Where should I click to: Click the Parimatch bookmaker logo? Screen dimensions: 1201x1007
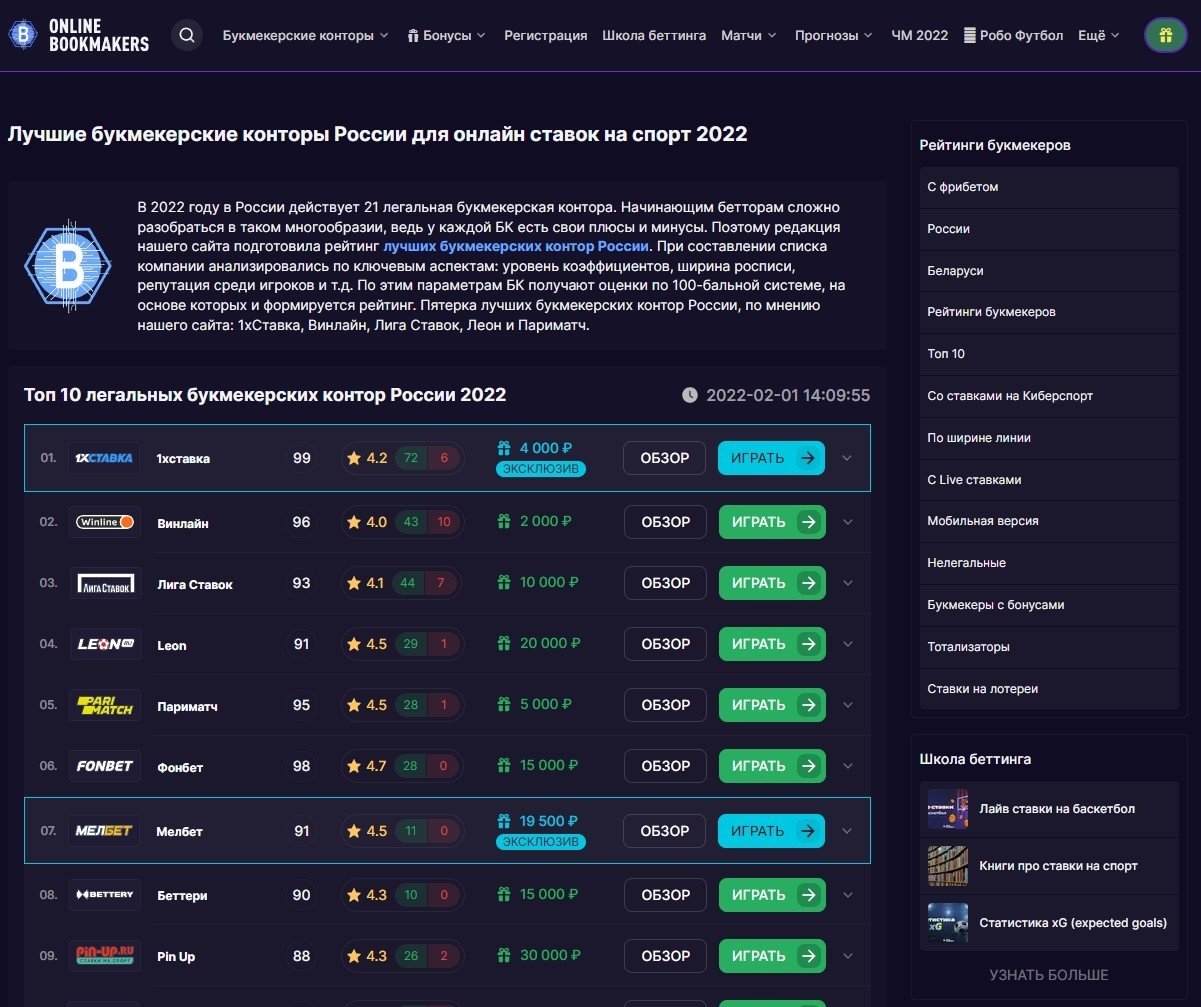[x=104, y=705]
